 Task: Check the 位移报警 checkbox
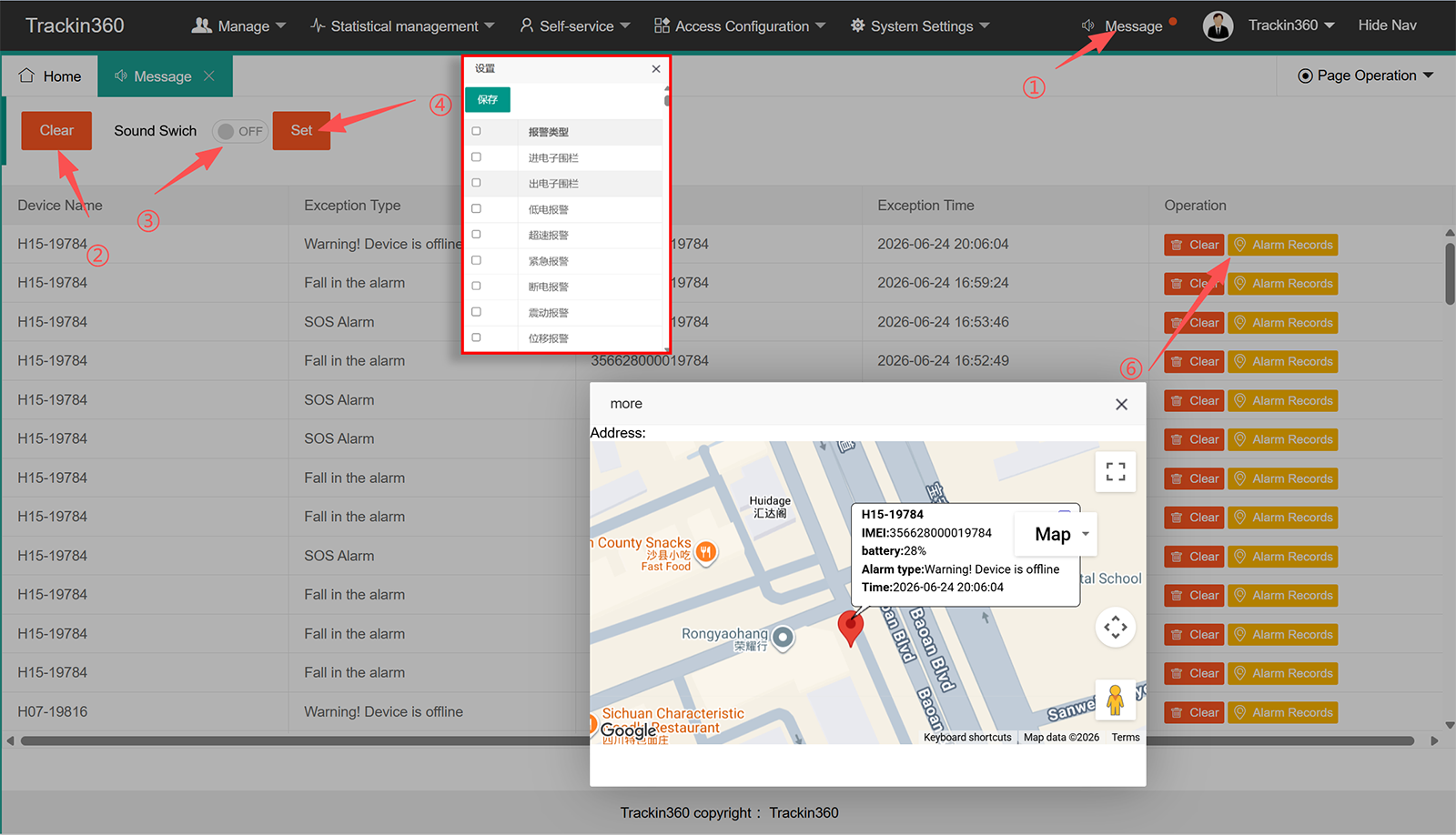[476, 337]
